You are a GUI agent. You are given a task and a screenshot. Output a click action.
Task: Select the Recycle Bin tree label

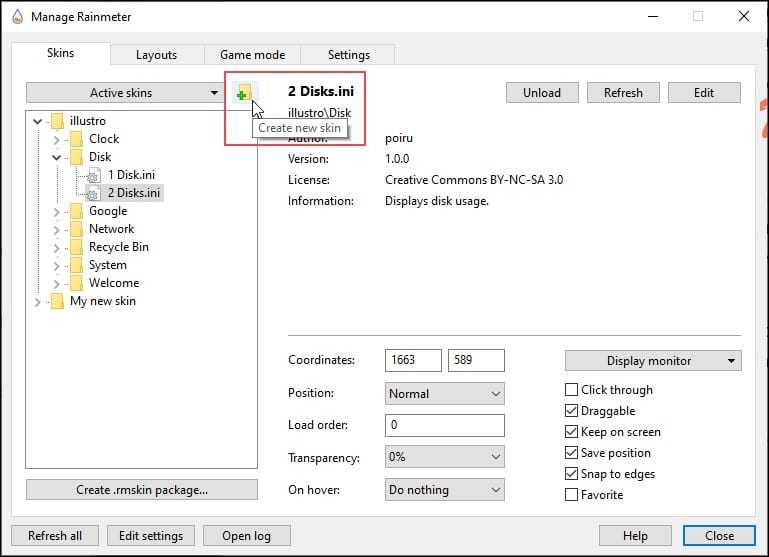pyautogui.click(x=119, y=247)
